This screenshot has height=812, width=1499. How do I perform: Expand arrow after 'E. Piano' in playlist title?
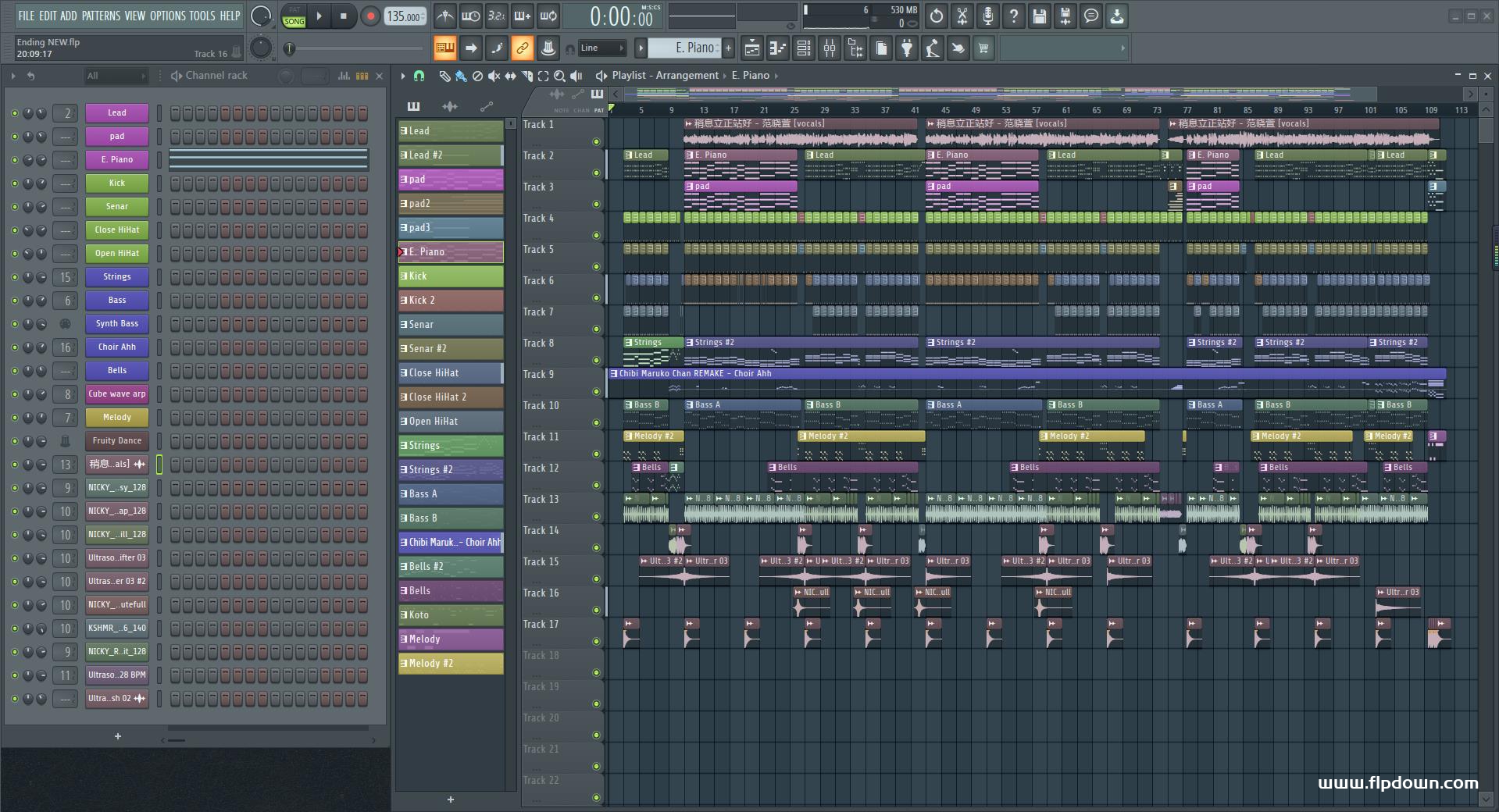click(x=776, y=76)
